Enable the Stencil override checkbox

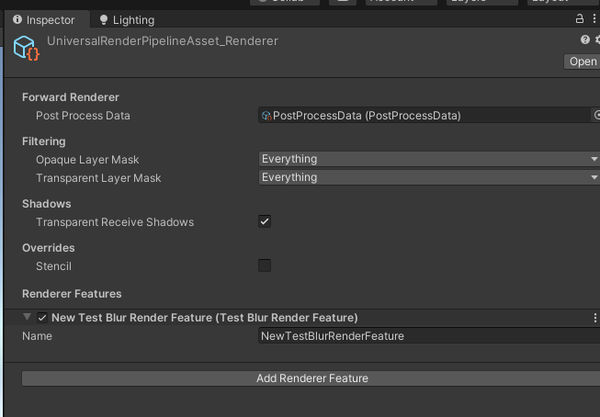265,266
